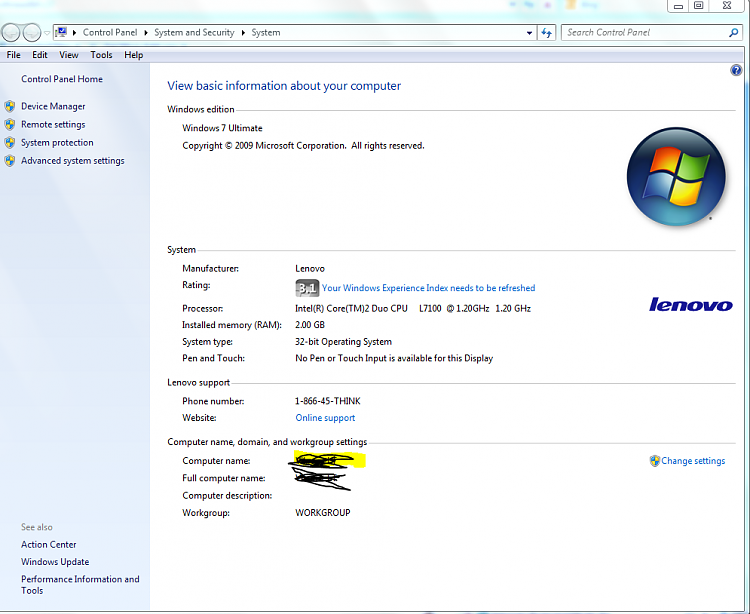750x614 pixels.
Task: Open the File menu
Action: pyautogui.click(x=13, y=55)
